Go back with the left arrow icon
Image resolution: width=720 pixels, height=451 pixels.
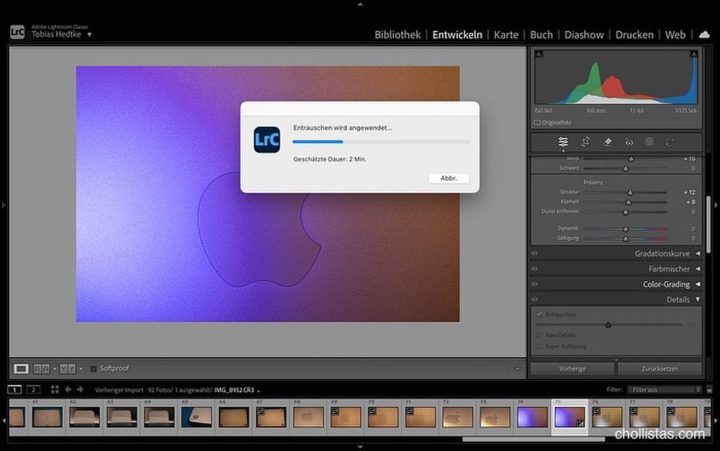tap(68, 389)
